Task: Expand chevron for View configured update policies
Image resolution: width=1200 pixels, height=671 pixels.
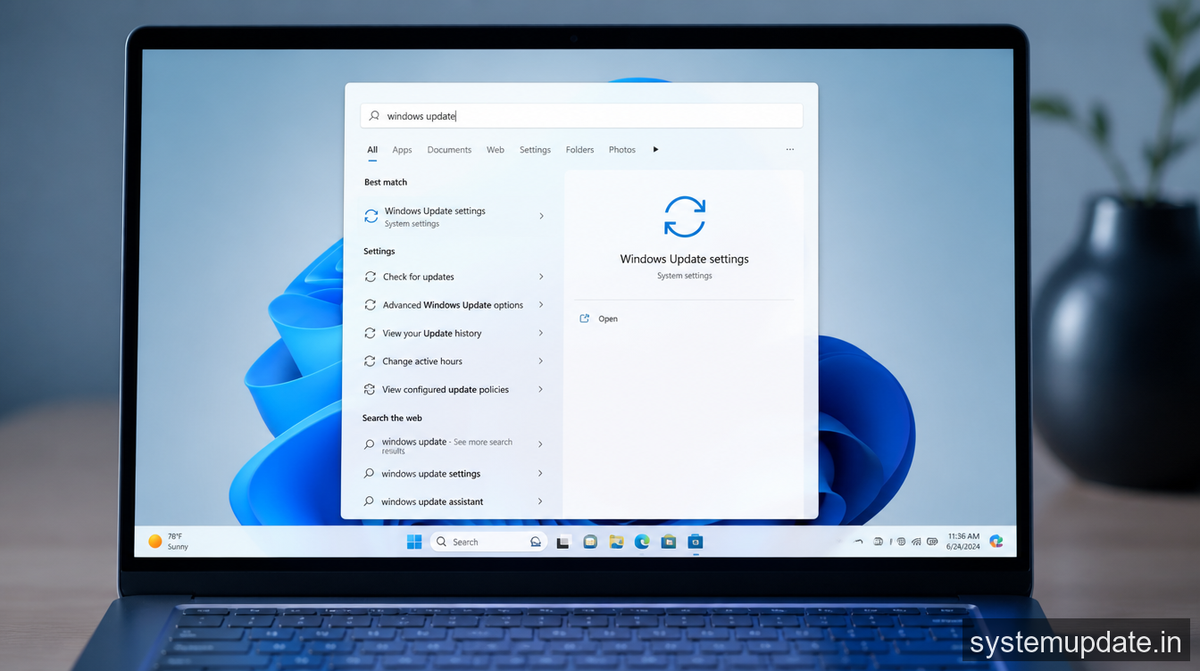Action: (541, 389)
